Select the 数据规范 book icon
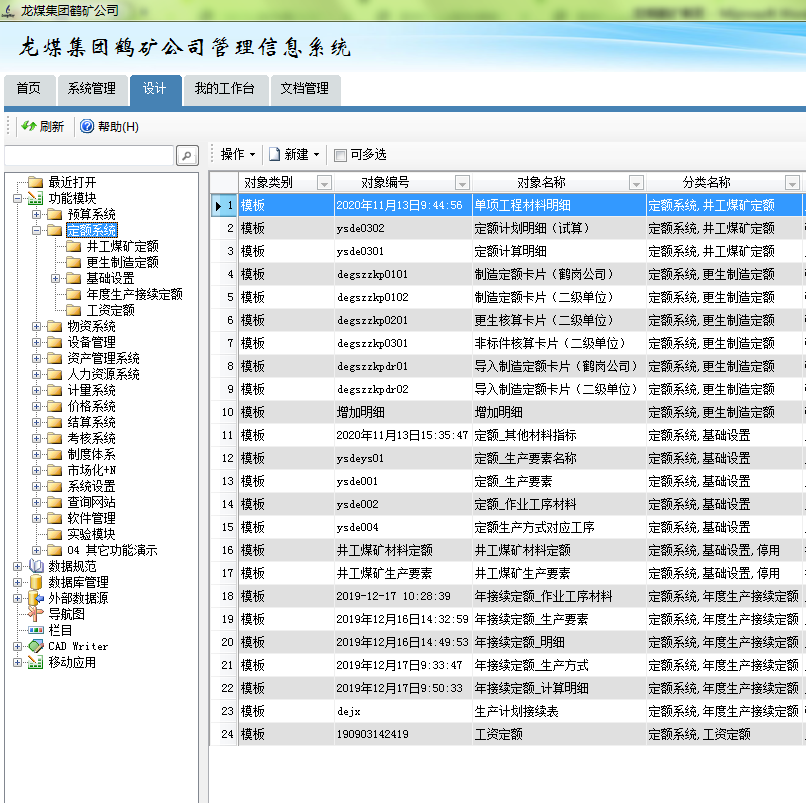The height and width of the screenshot is (803, 806). [x=36, y=565]
